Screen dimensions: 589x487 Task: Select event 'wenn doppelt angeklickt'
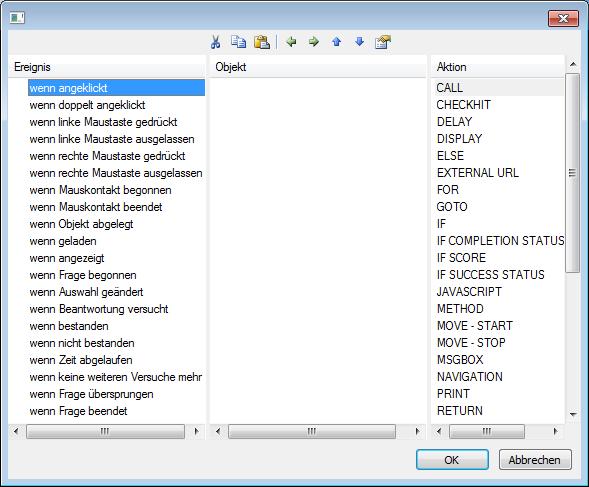(x=87, y=105)
